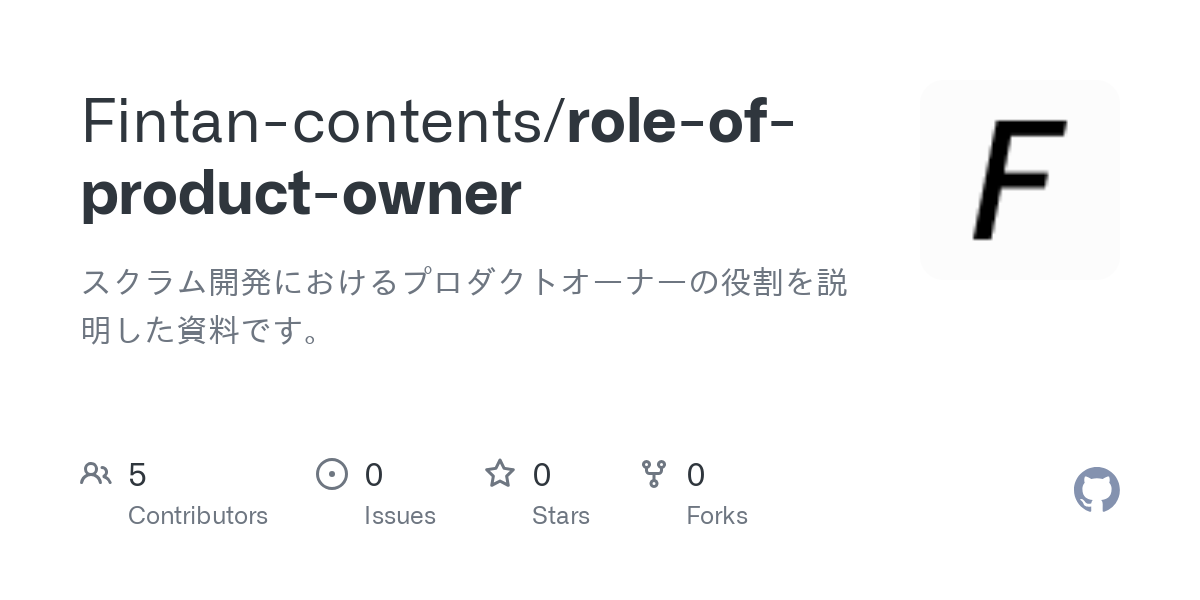1200x600 pixels.
Task: Click the Issues label
Action: click(400, 516)
